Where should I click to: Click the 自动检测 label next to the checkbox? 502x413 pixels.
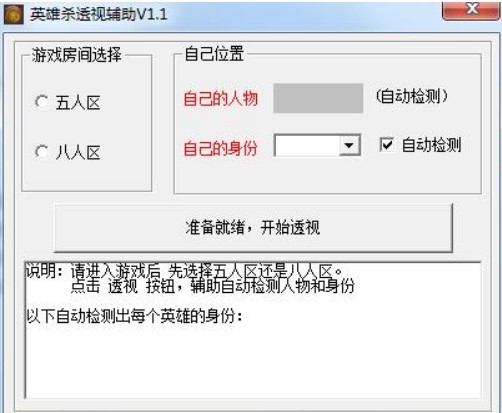click(431, 145)
